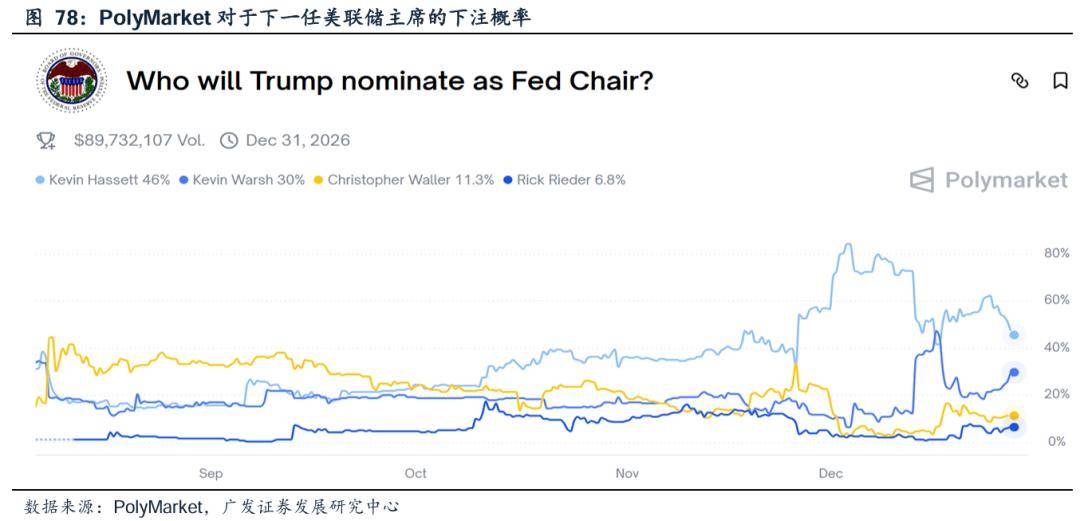Toggle Kevin Hassett 46% legend entry

[x=103, y=180]
